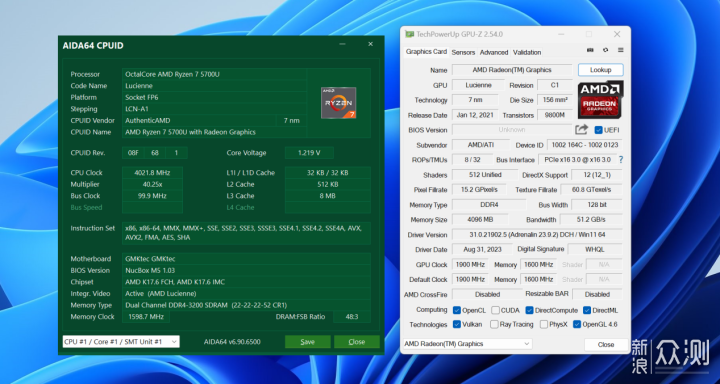Minimize the GPU-Z window
The width and height of the screenshot is (720, 384).
(x=561, y=34)
